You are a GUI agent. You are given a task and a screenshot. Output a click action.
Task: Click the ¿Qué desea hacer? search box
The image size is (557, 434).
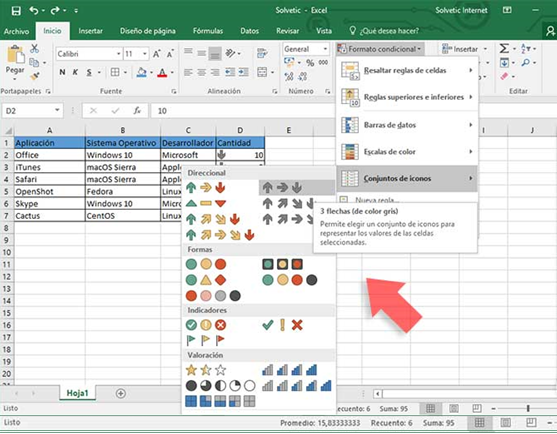(384, 31)
